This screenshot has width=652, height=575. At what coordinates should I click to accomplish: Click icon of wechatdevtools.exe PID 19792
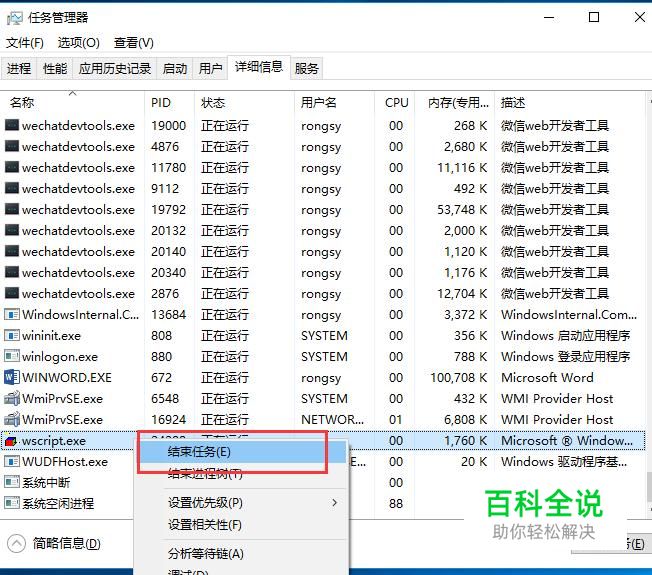coord(12,209)
